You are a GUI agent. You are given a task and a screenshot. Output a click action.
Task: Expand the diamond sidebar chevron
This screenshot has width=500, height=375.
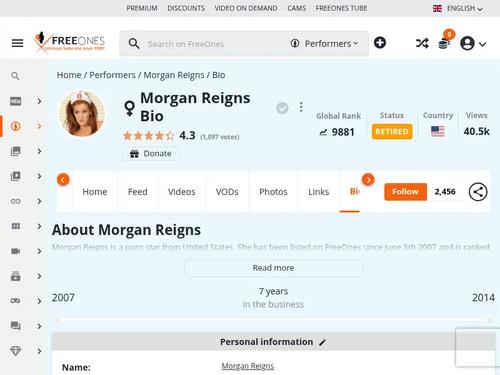39,351
